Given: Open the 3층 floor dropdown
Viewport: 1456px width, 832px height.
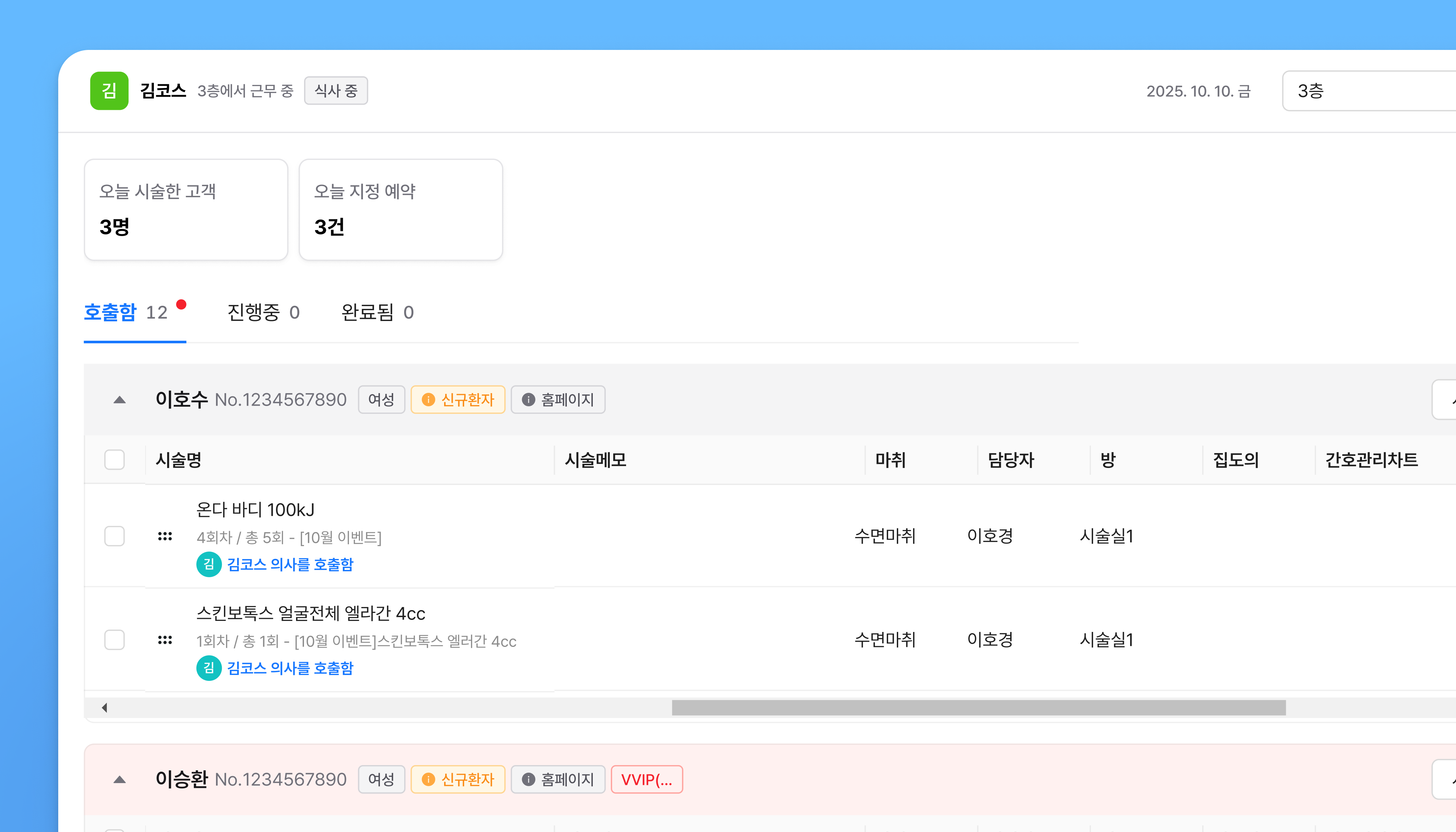Looking at the screenshot, I should click(x=1371, y=90).
